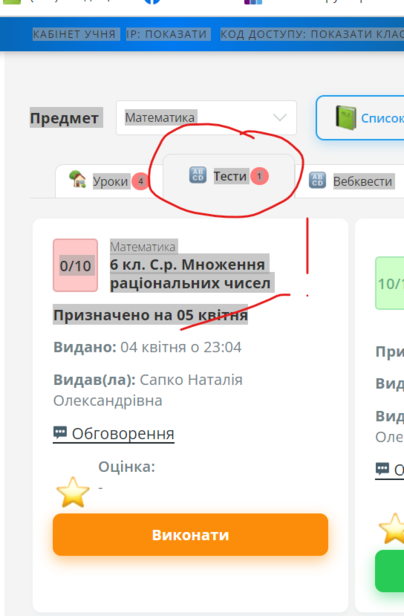Open Обговорення link of multiplication test

114,434
